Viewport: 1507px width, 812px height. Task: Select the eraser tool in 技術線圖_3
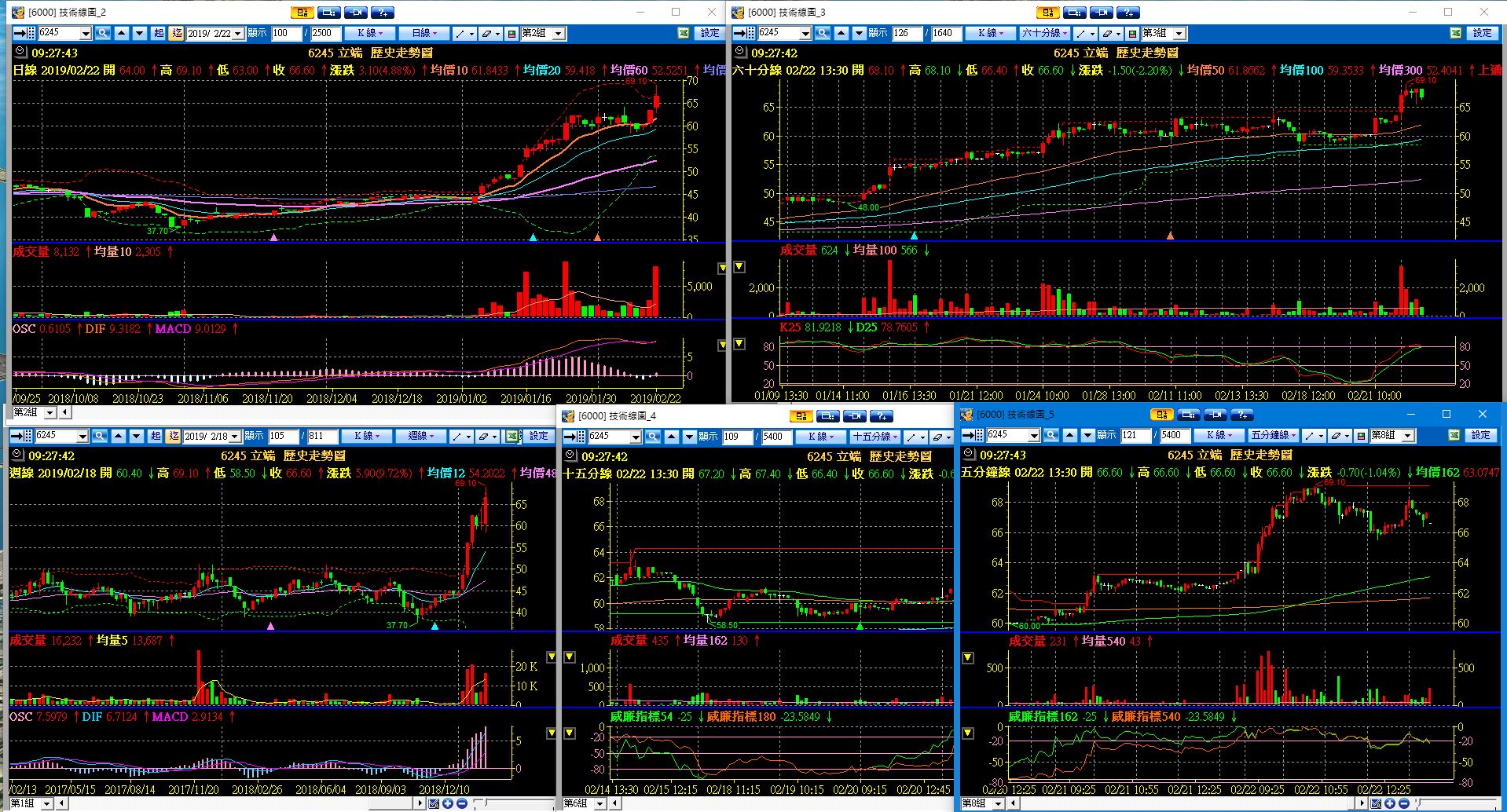point(1111,33)
